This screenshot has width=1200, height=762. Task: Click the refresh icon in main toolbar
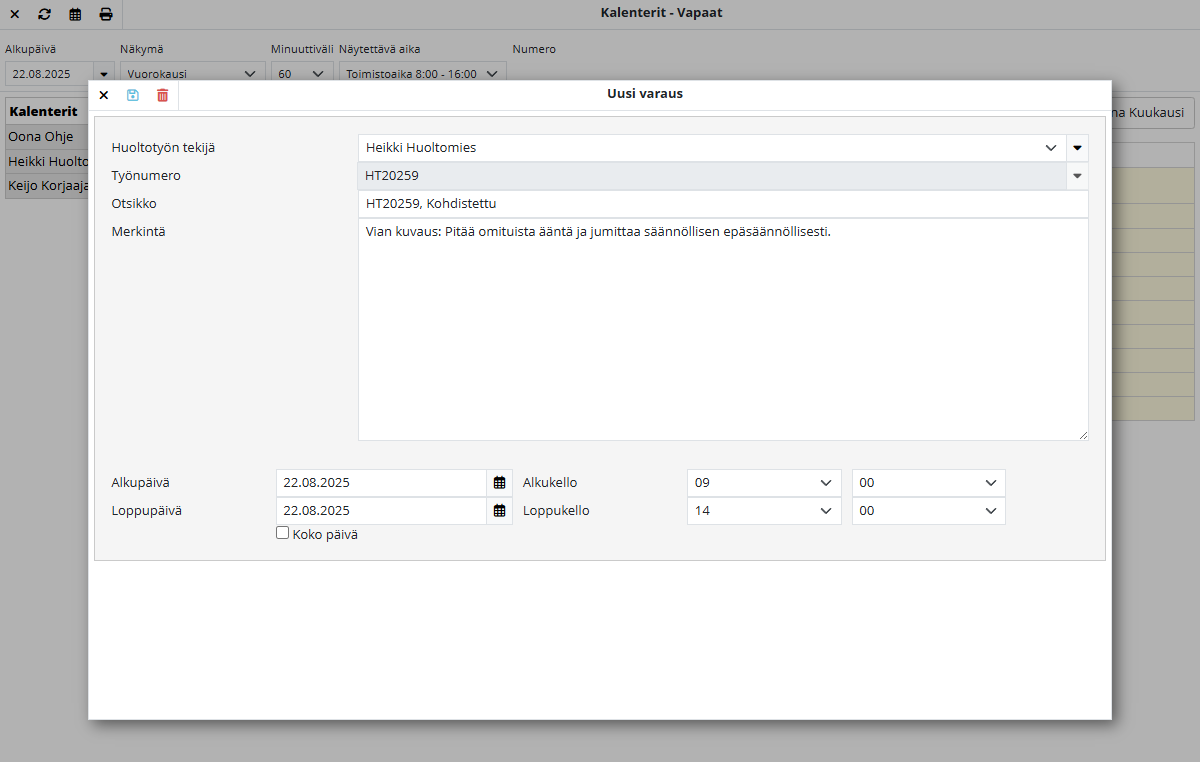coord(44,14)
